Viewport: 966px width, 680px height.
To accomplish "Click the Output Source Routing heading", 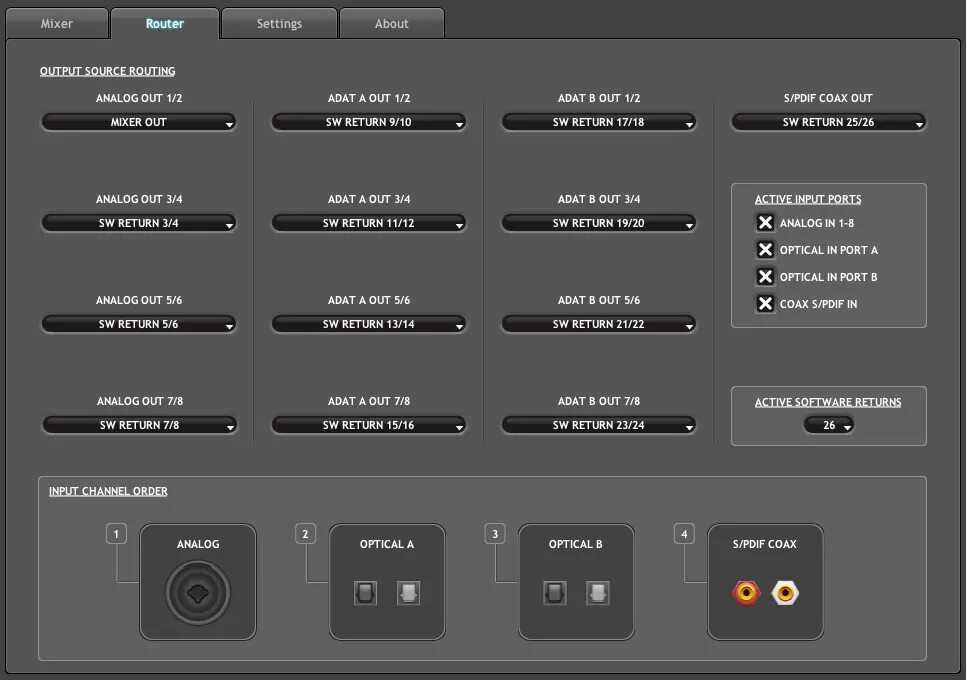I will 107,70.
